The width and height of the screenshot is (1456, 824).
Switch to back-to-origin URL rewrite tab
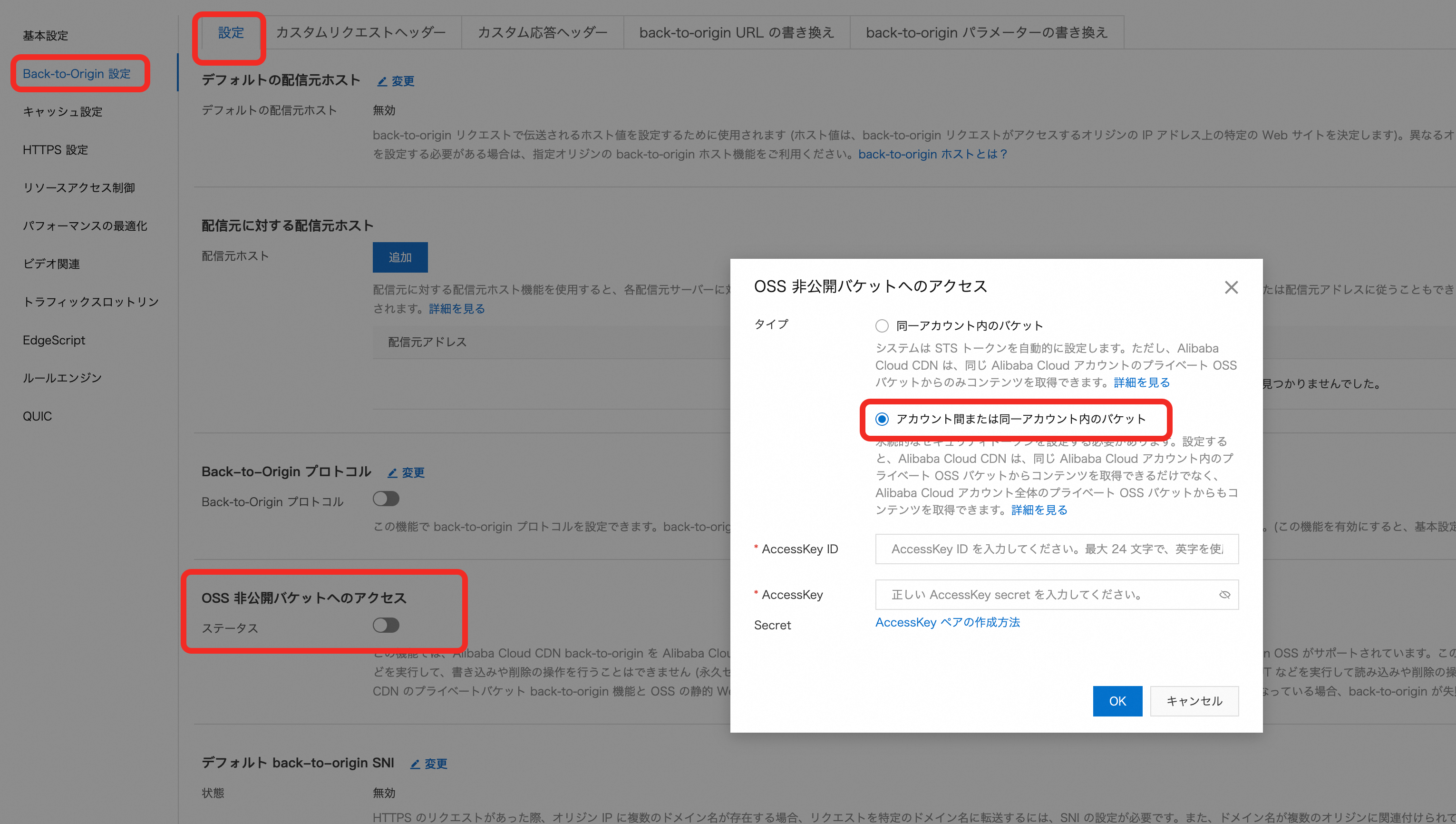pyautogui.click(x=736, y=33)
